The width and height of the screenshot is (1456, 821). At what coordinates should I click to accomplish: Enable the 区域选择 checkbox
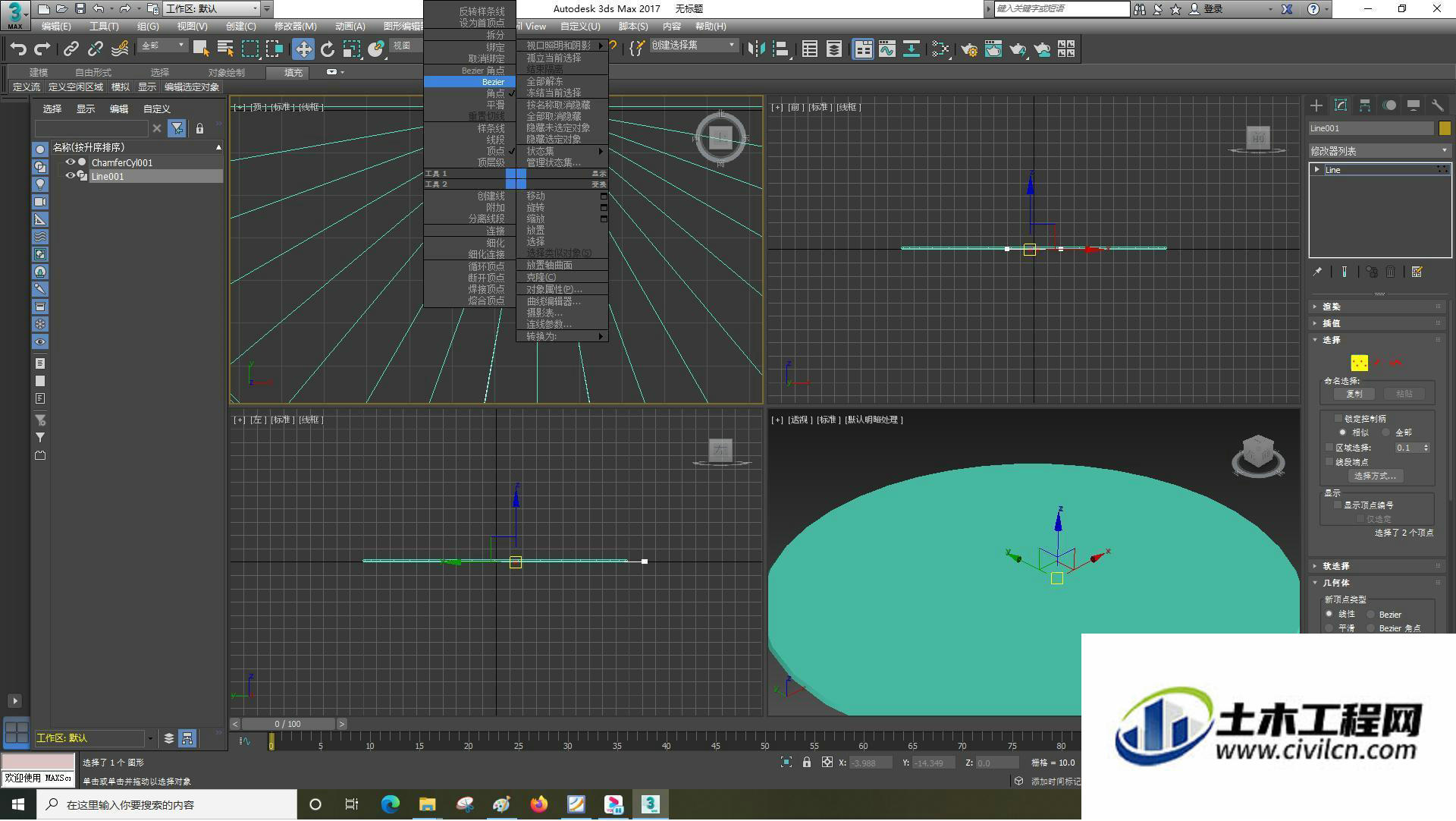[1329, 448]
